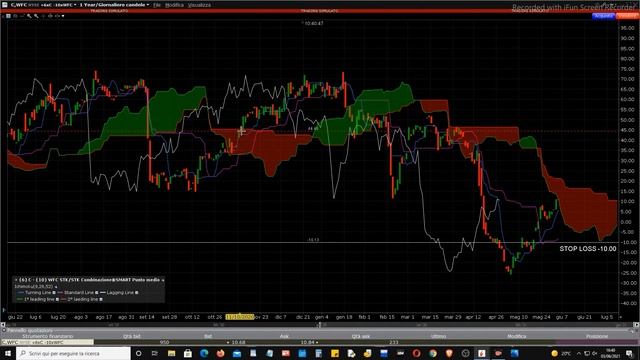
Task: Click the taskbar clock and date
Action: (x=611, y=353)
